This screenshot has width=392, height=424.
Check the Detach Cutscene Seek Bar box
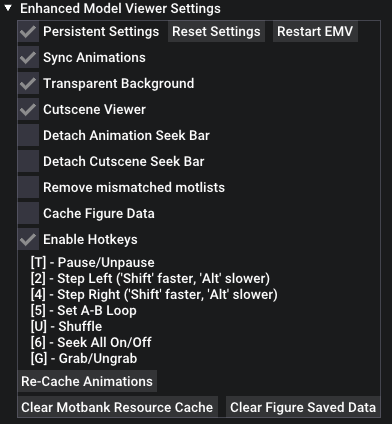tap(28, 162)
